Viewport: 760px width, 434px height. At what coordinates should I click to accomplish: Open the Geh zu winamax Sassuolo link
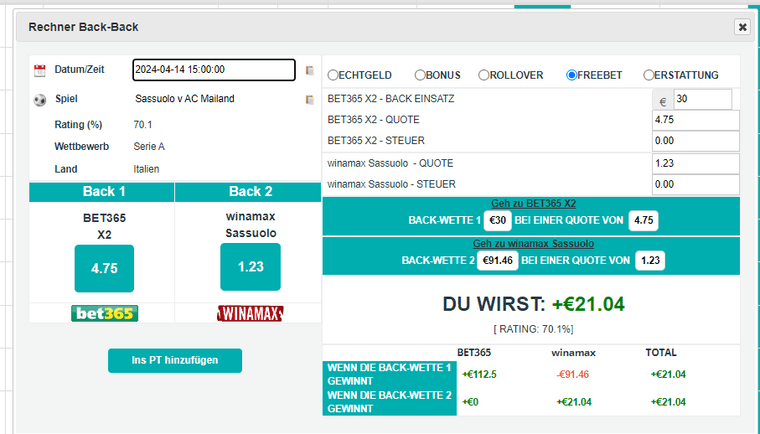pos(533,243)
